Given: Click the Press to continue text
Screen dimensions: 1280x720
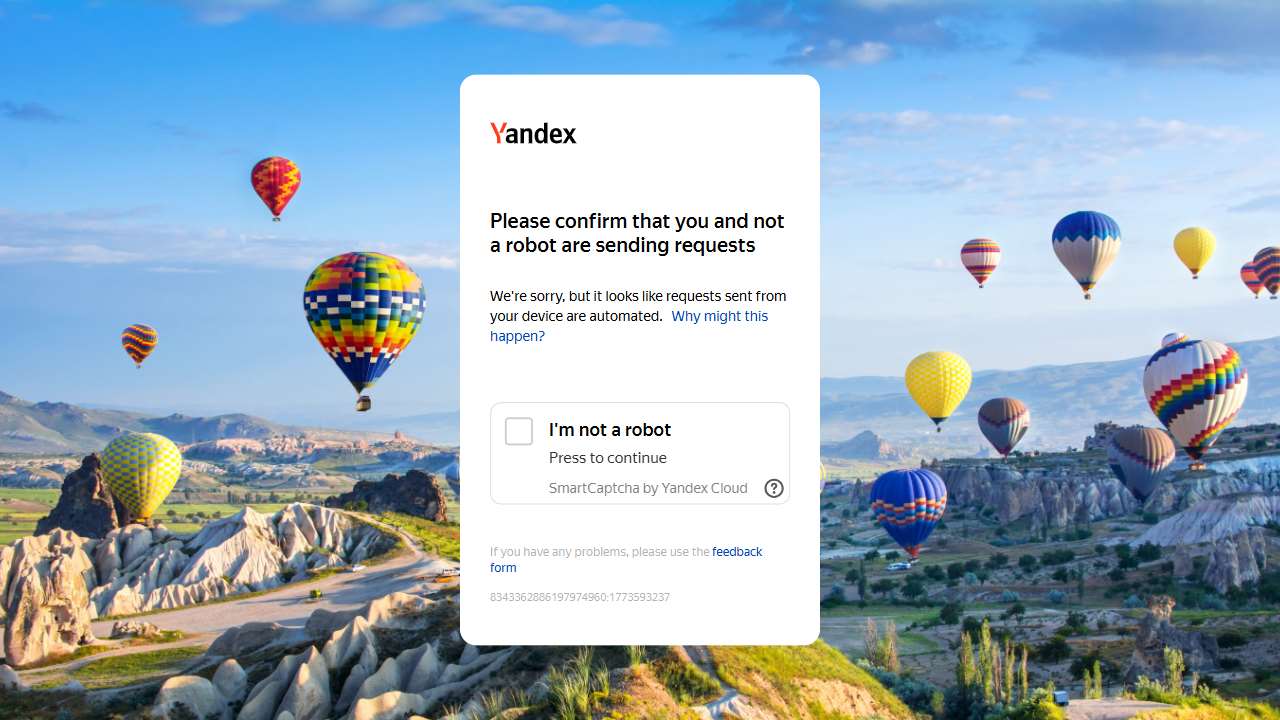Looking at the screenshot, I should 608,458.
